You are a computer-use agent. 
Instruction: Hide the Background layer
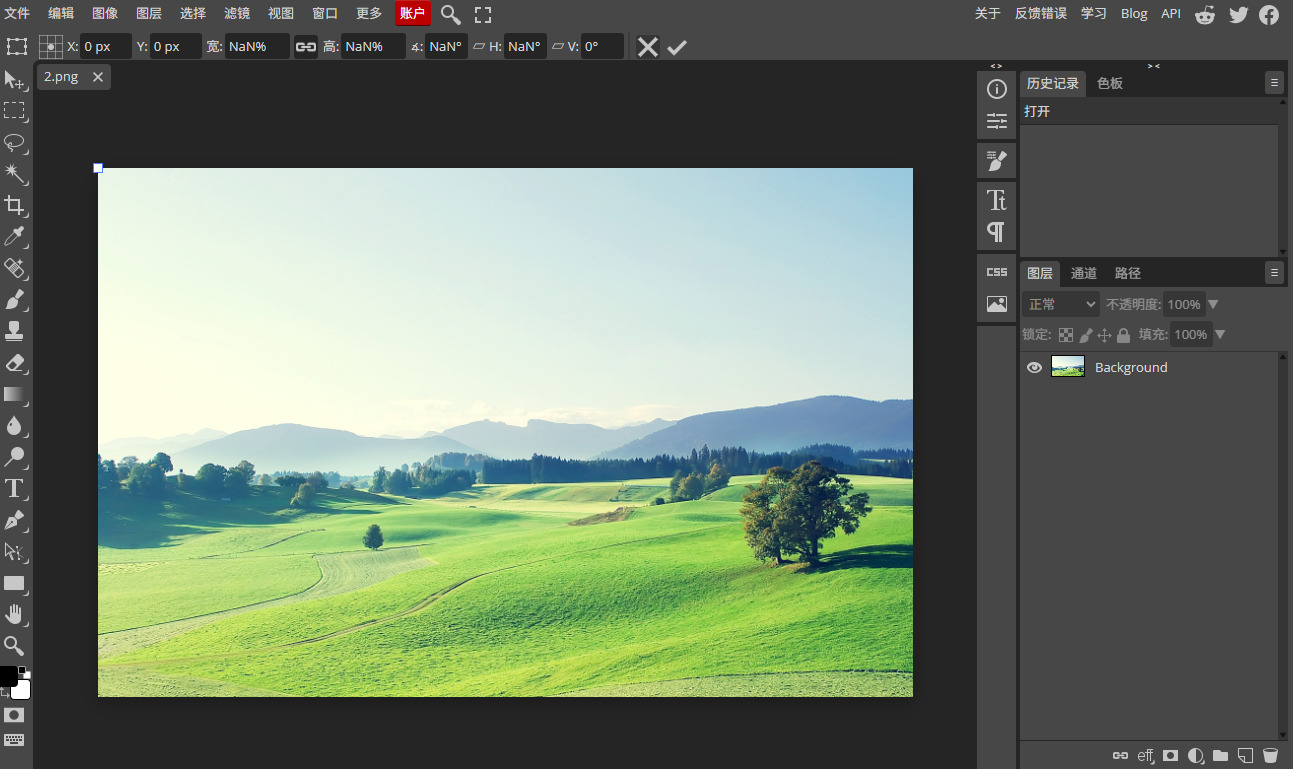1034,367
